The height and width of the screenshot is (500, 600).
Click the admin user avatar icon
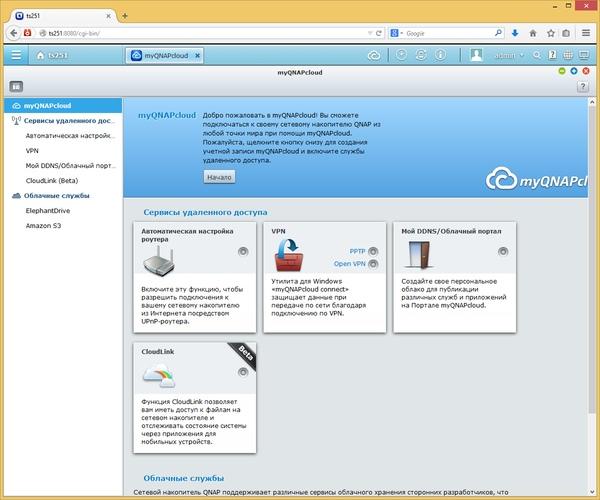point(476,55)
